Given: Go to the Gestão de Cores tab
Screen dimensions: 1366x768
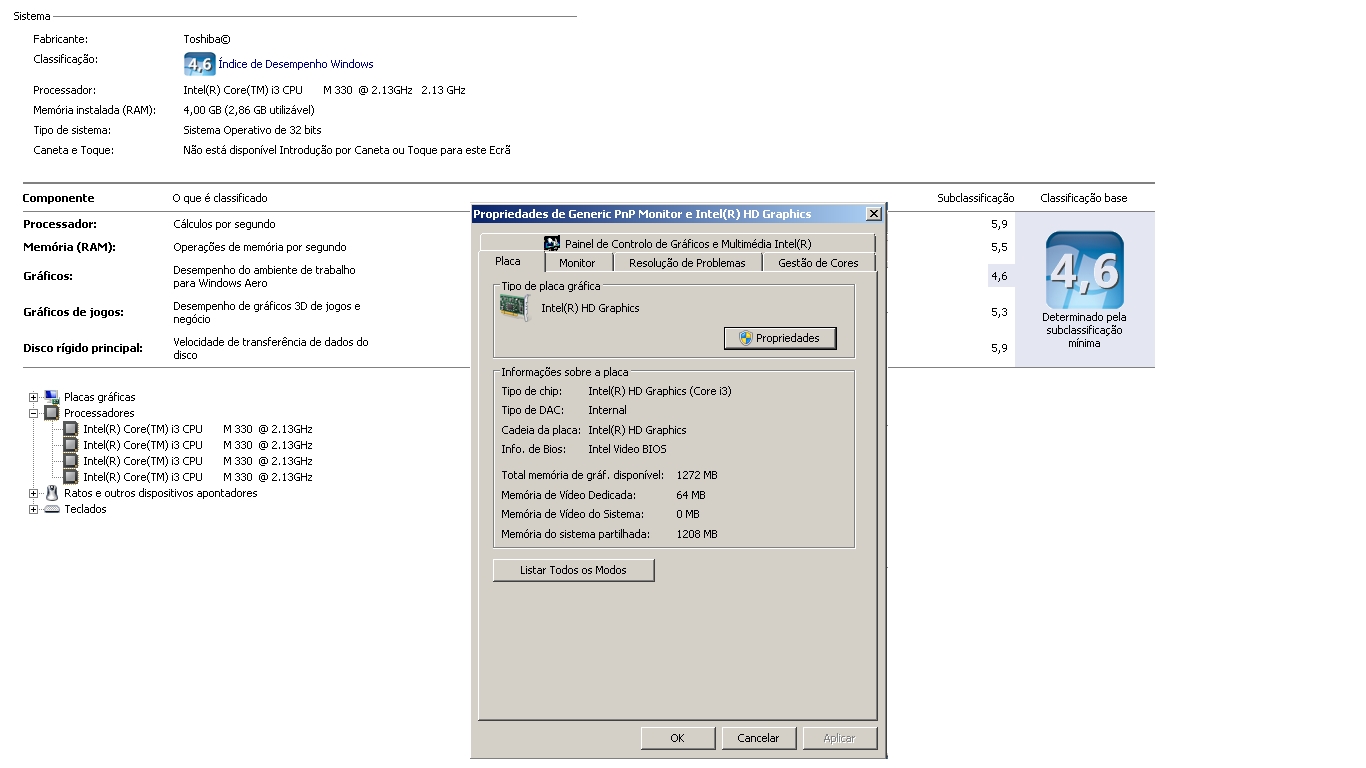Looking at the screenshot, I should [x=818, y=263].
